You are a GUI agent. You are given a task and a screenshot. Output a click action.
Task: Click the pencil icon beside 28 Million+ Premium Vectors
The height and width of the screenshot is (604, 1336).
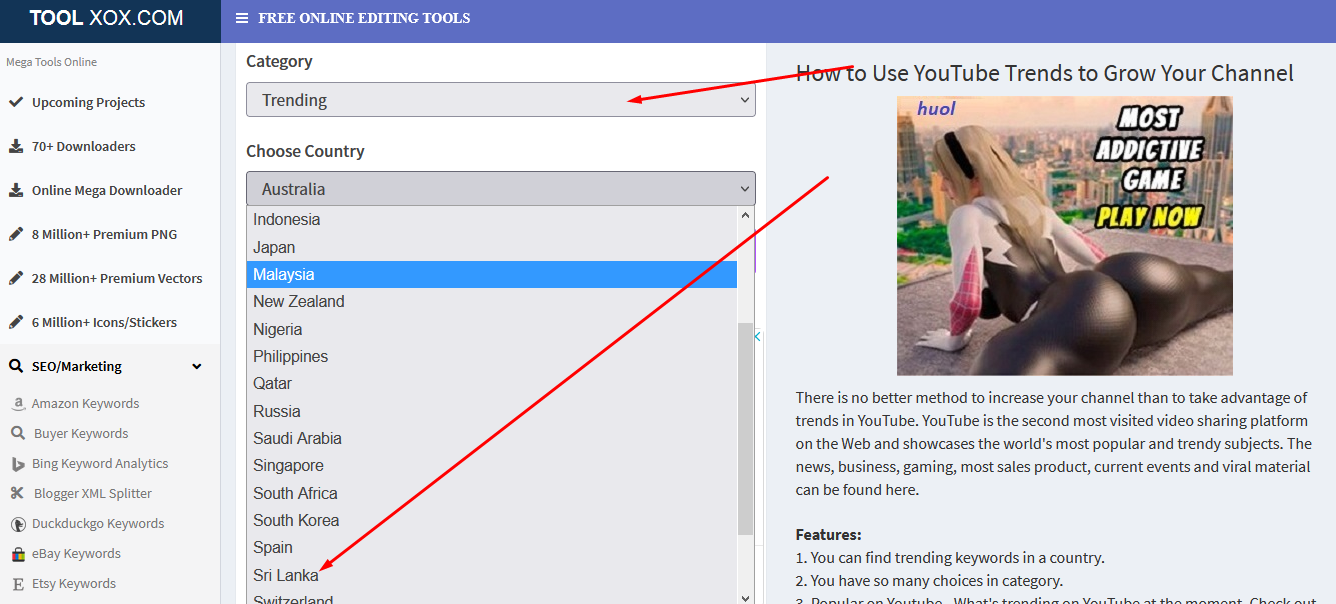click(x=16, y=278)
